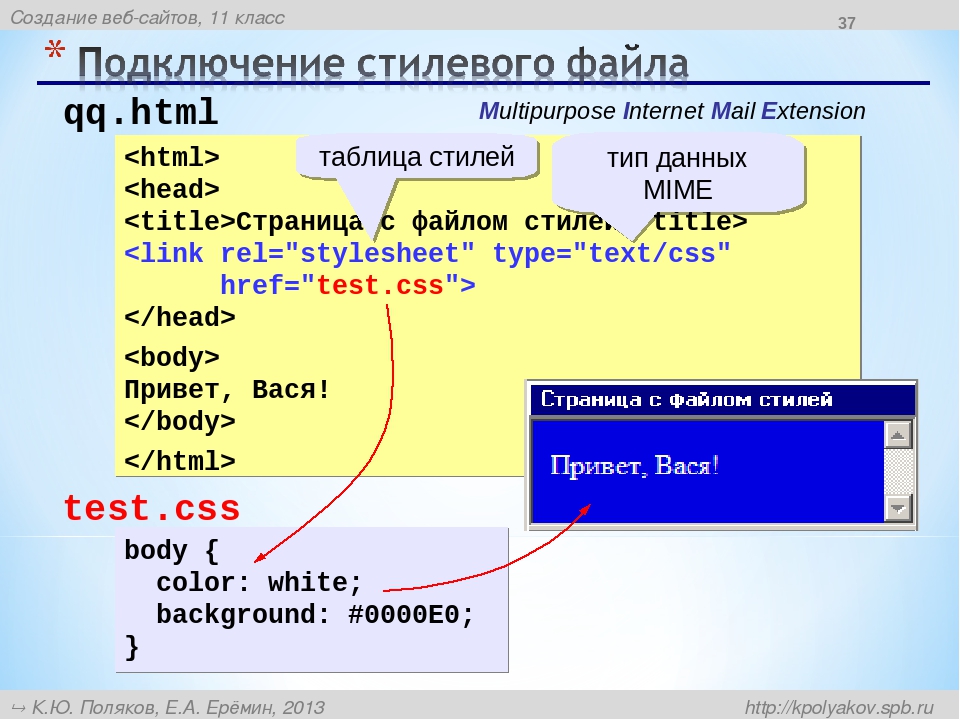Screen dimensions: 960x720
Task: Click the "таблица стилей" callout bubble
Action: point(416,157)
